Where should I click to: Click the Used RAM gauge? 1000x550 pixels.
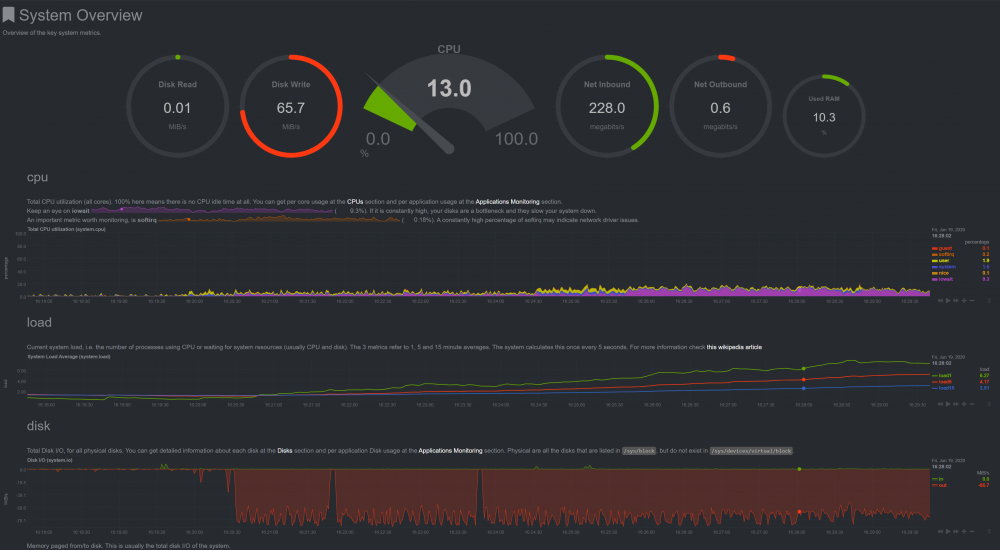click(x=824, y=115)
